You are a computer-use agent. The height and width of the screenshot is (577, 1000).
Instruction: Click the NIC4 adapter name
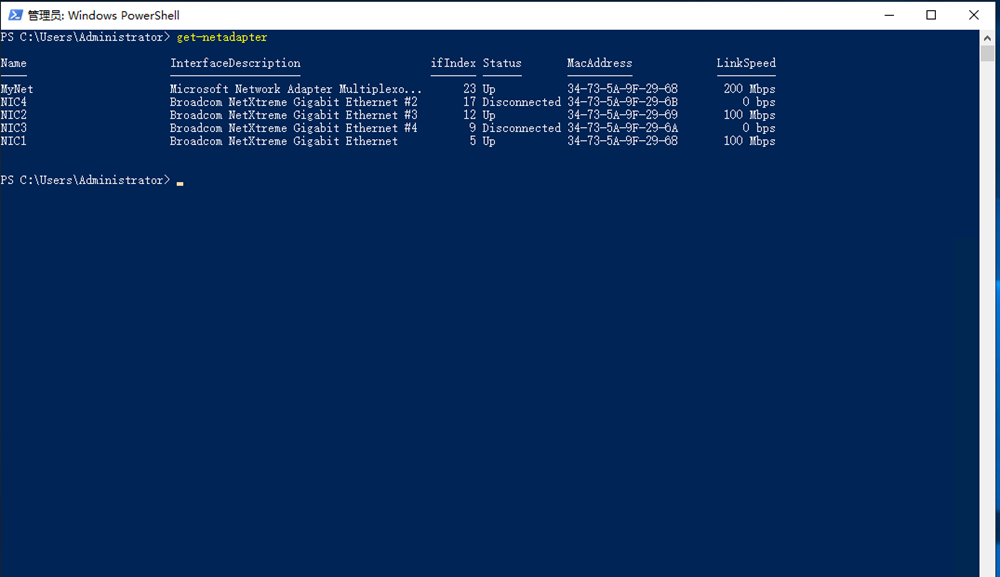pos(14,102)
